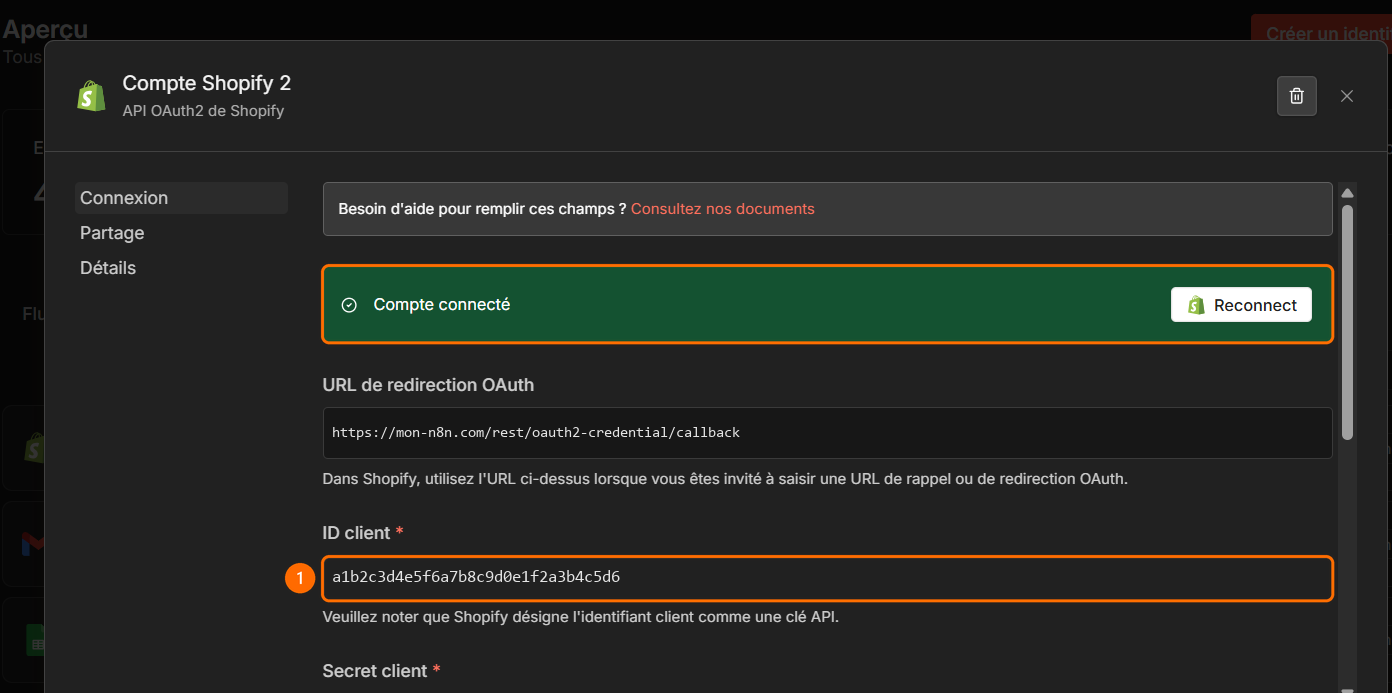Click the scrollbar down arrow in dialog
This screenshot has height=693, width=1392.
[x=1347, y=688]
